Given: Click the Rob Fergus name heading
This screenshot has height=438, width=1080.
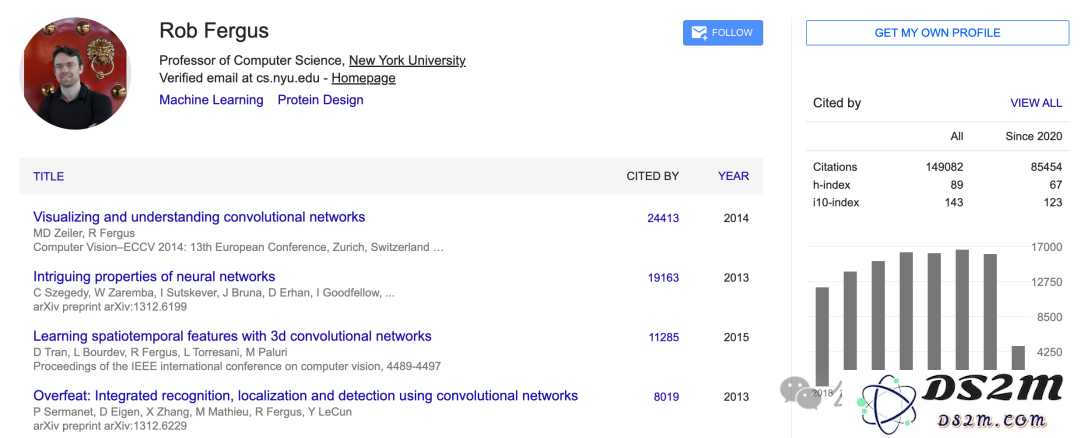Looking at the screenshot, I should pyautogui.click(x=214, y=31).
